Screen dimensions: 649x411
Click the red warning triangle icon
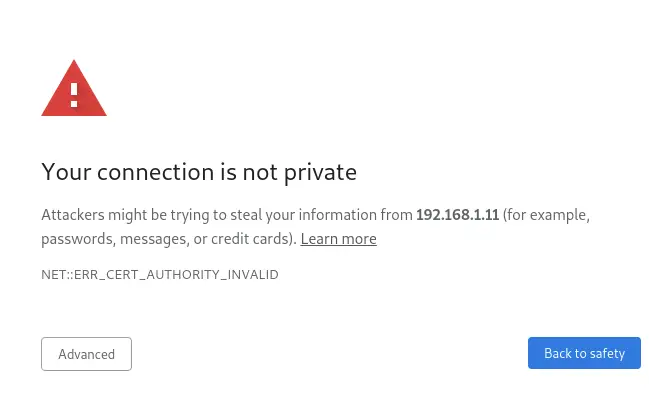pos(74,88)
